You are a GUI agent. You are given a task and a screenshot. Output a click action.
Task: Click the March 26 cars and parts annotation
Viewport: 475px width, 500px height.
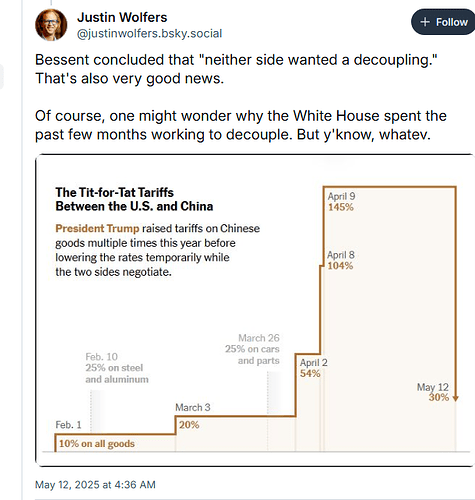(x=252, y=349)
